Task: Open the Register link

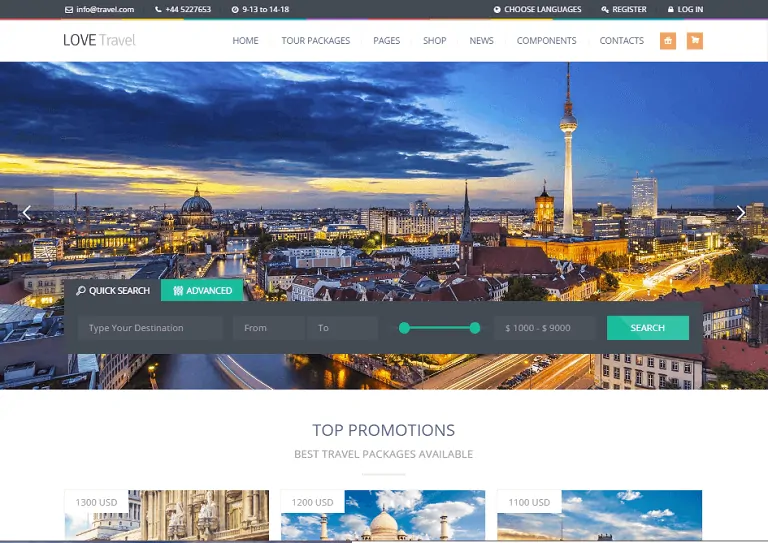Action: pyautogui.click(x=624, y=9)
